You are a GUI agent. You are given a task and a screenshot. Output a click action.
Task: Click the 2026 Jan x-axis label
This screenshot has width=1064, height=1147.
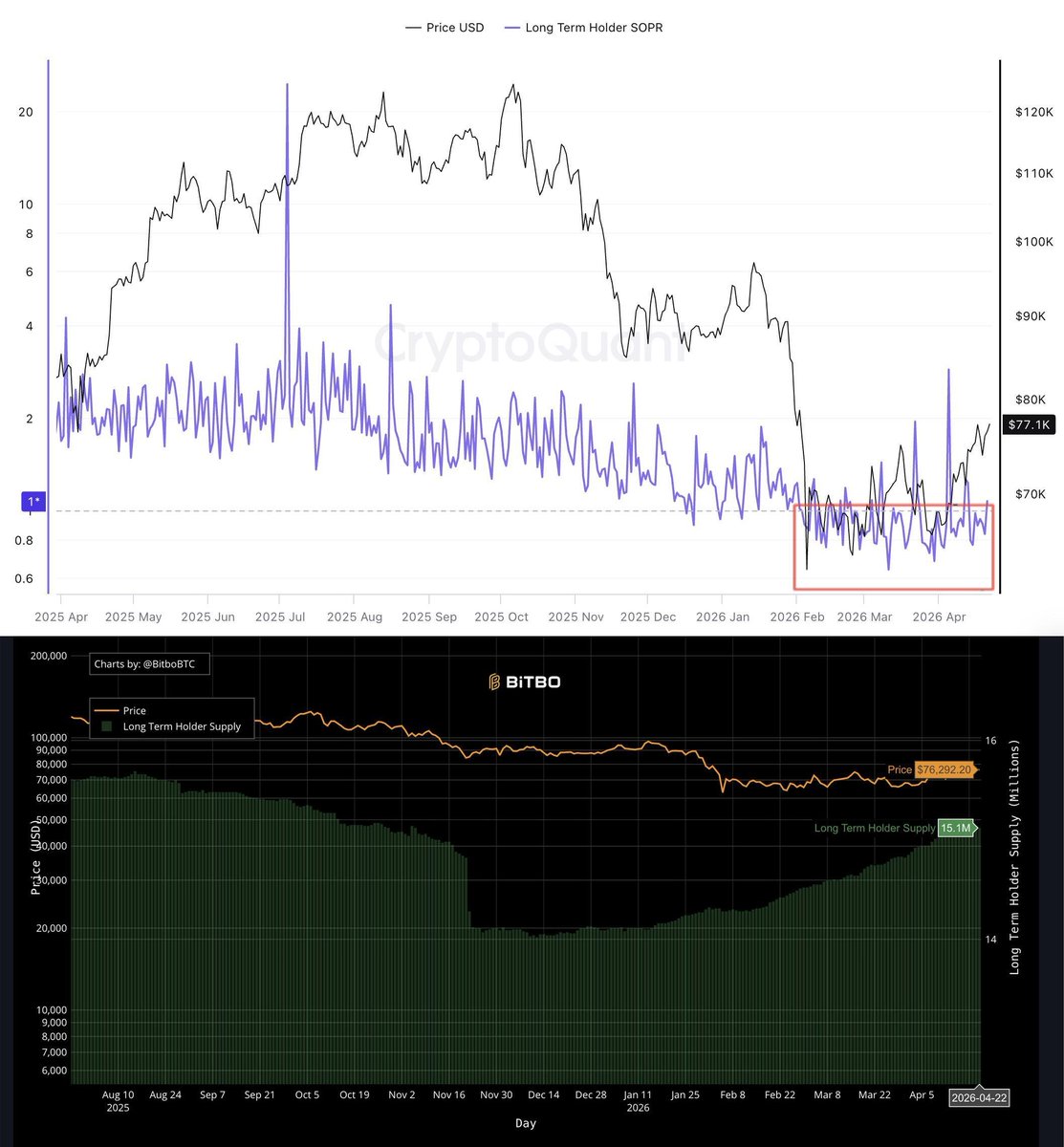(723, 617)
